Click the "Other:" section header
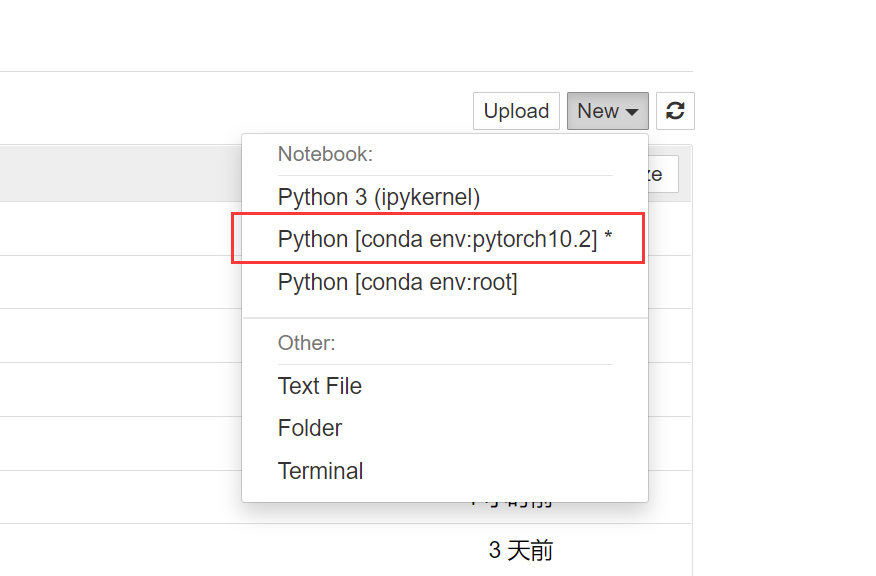 coord(307,343)
